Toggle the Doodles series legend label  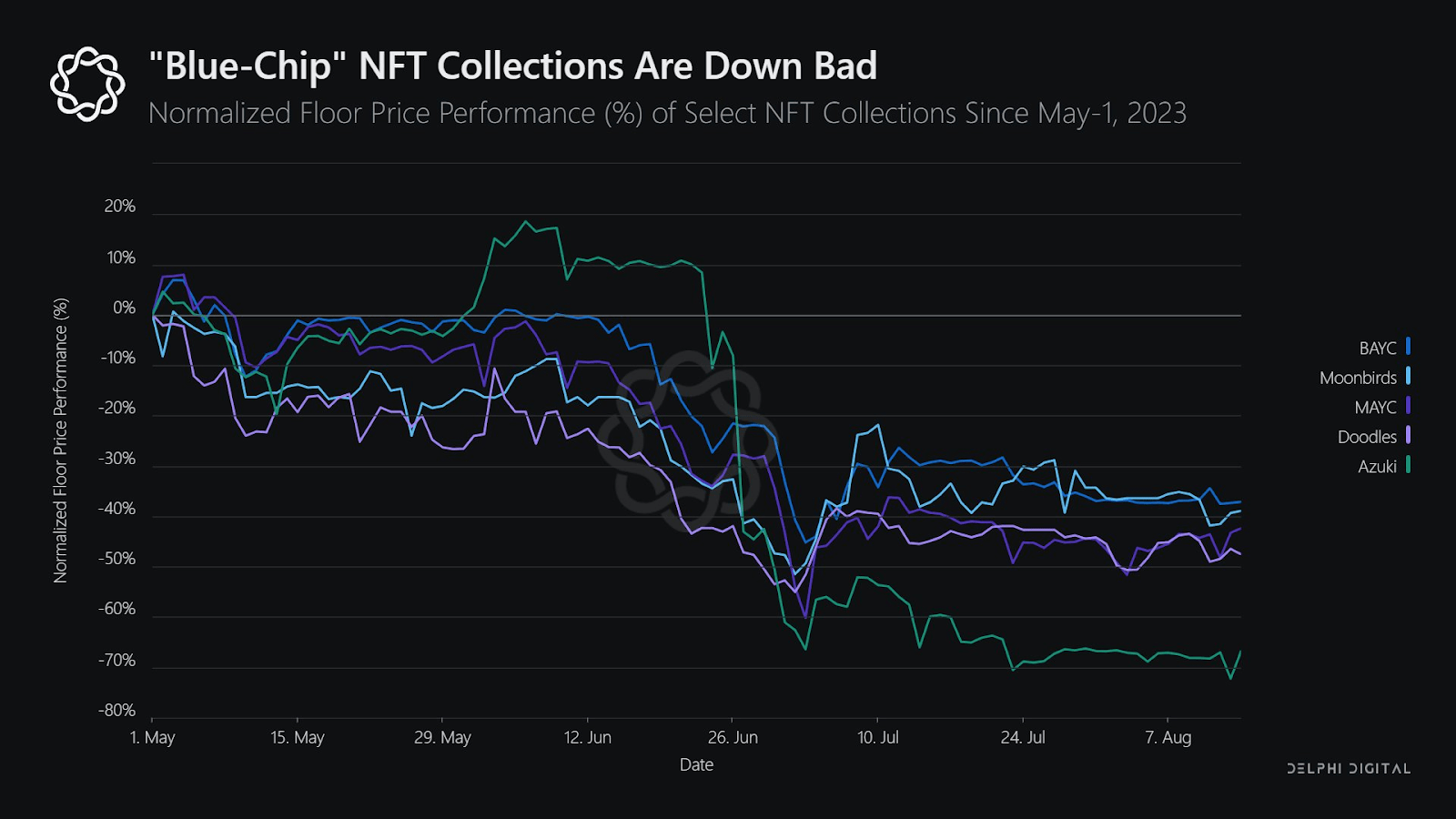[1367, 437]
